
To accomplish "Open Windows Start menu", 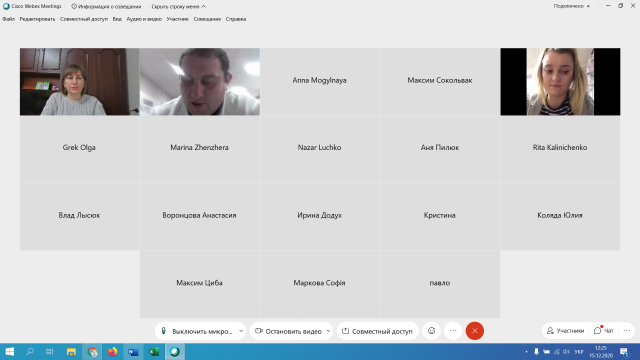I will pos(10,351).
